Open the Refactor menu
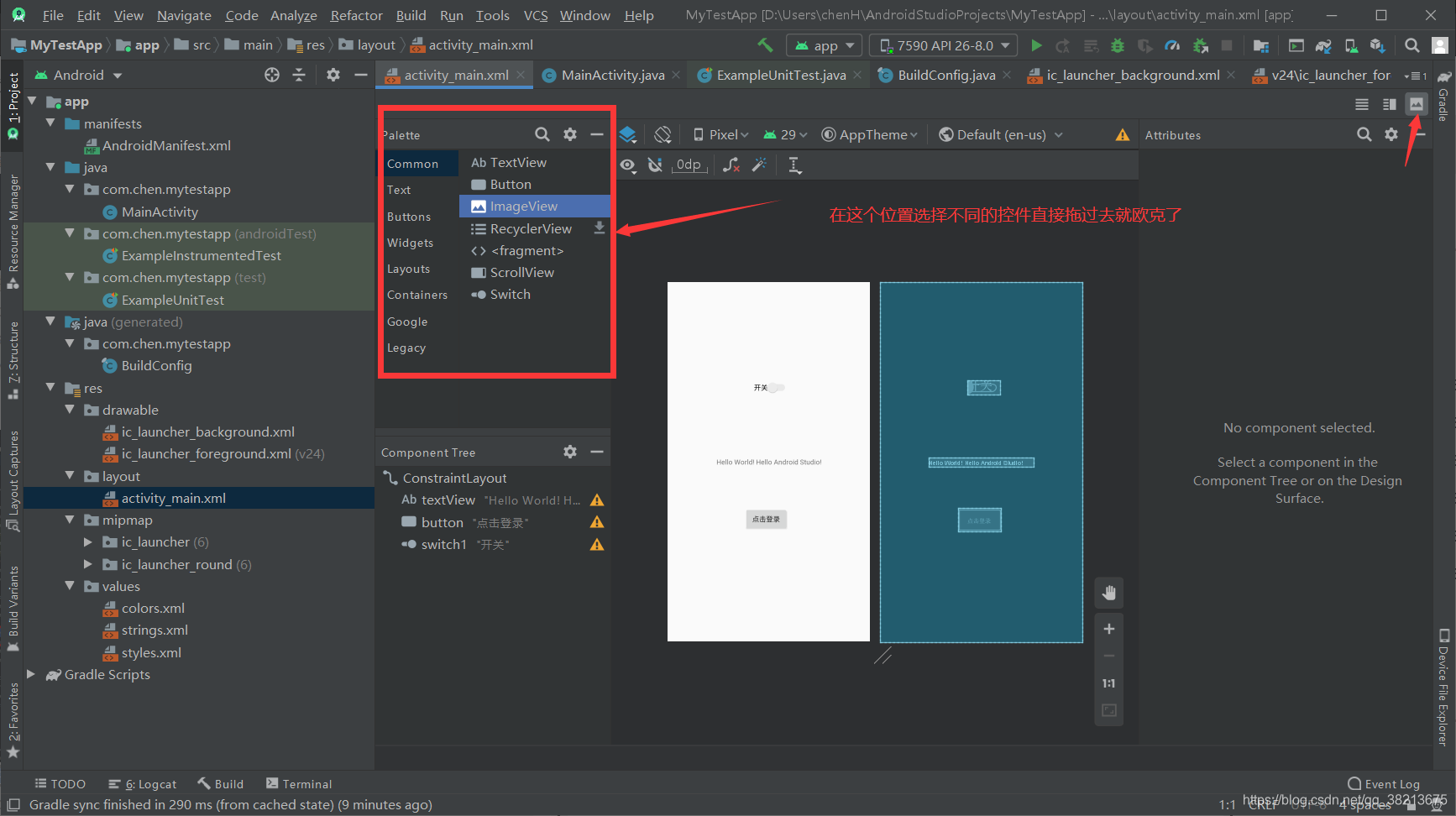 [x=356, y=15]
